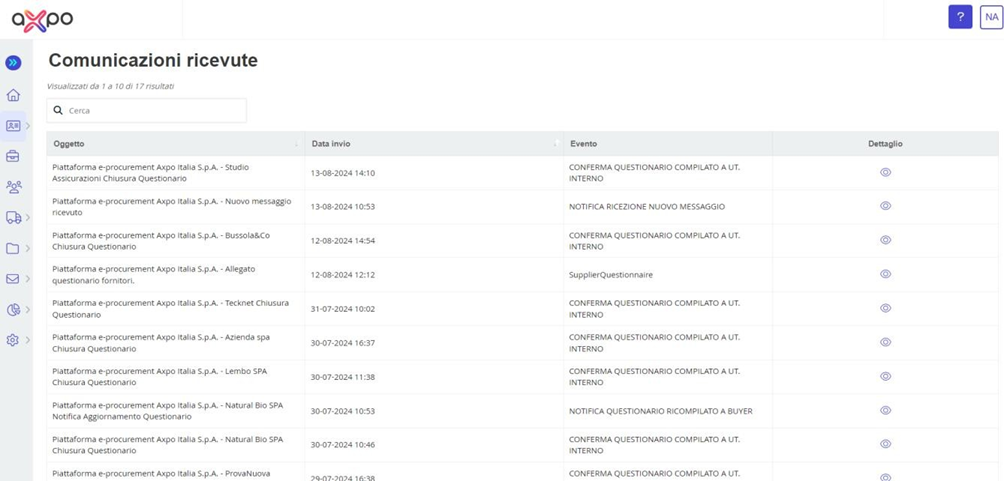The image size is (1004, 481).
Task: Select the Nuovo messaggio ricevuto subject
Action: pyautogui.click(x=172, y=207)
